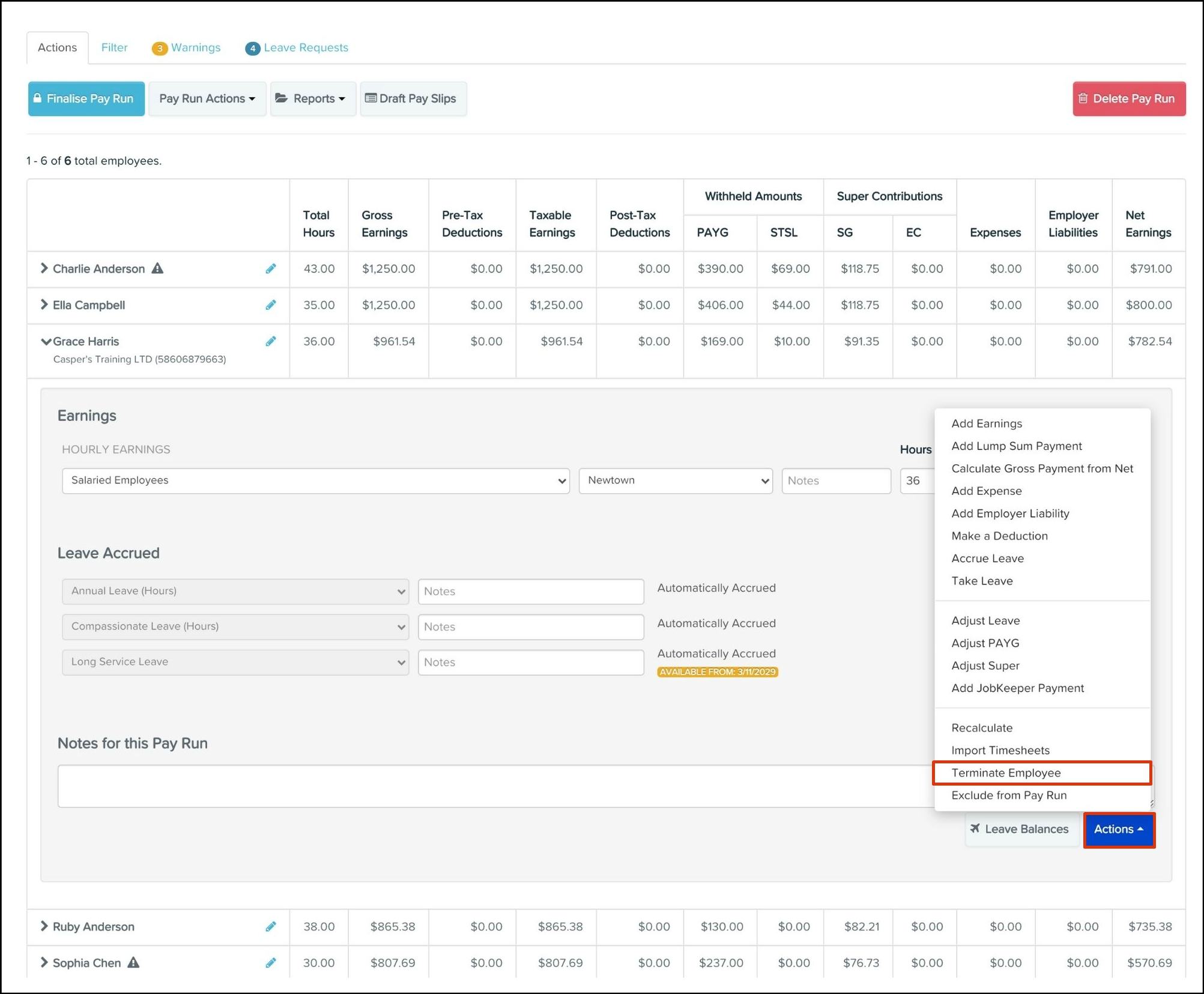Select Terminate Employee from the menu

tap(1006, 773)
